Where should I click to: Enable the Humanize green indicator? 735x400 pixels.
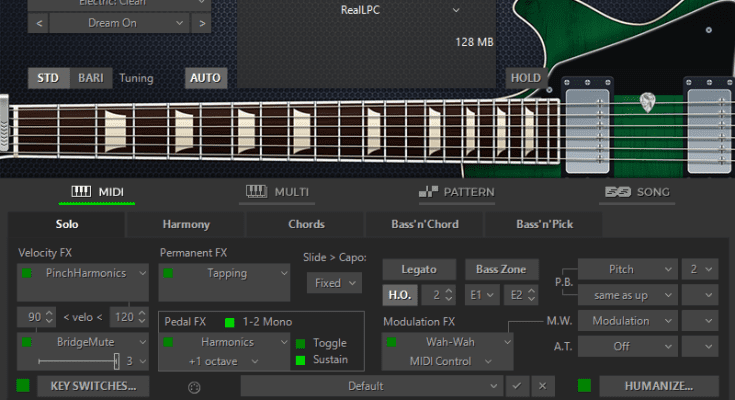tap(584, 386)
